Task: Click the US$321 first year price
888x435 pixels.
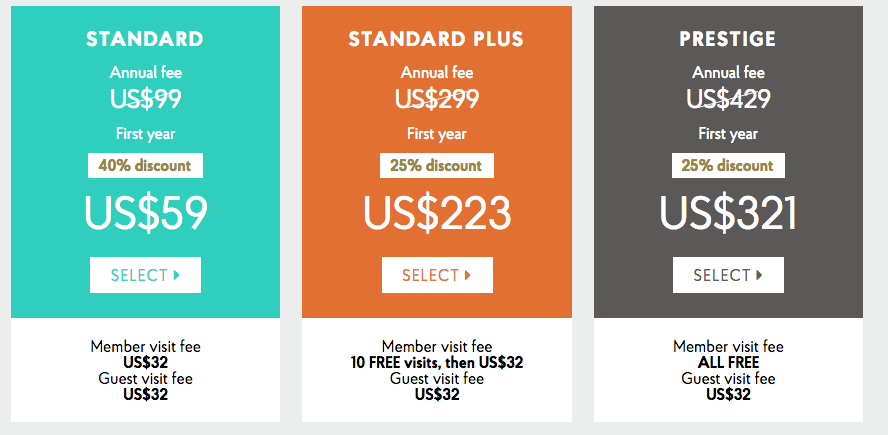Action: click(x=728, y=213)
